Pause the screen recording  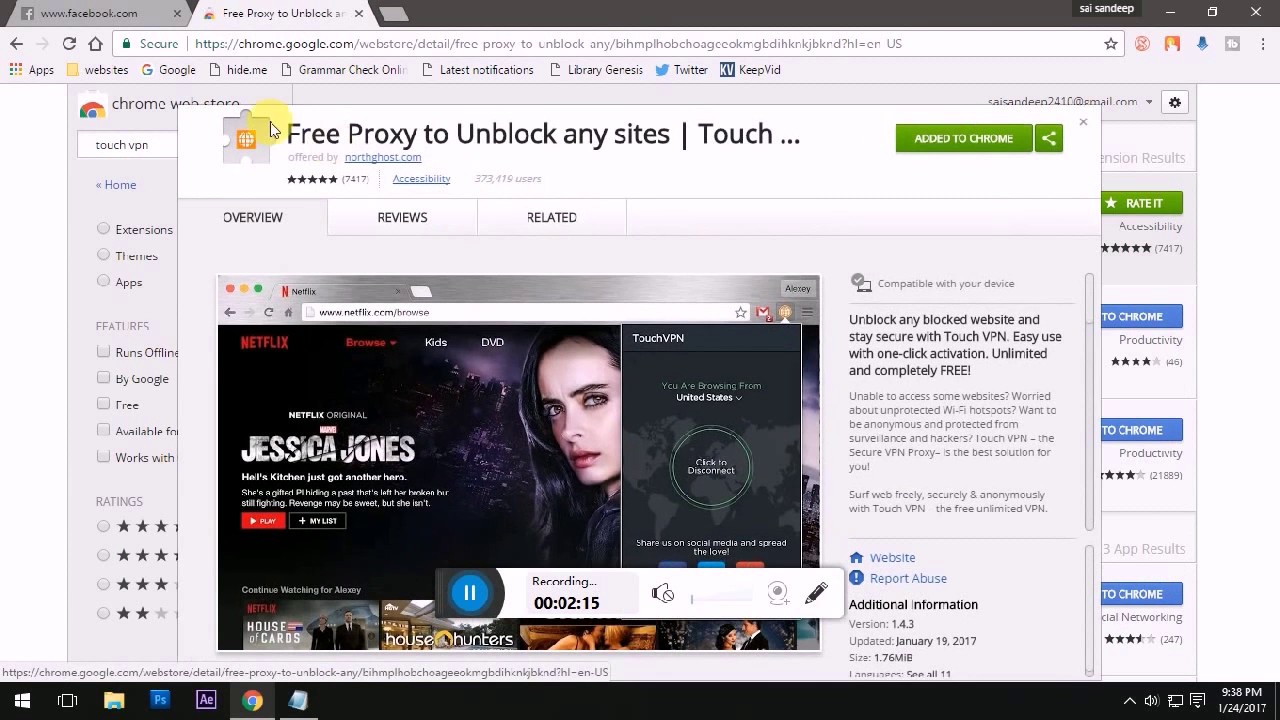click(469, 593)
